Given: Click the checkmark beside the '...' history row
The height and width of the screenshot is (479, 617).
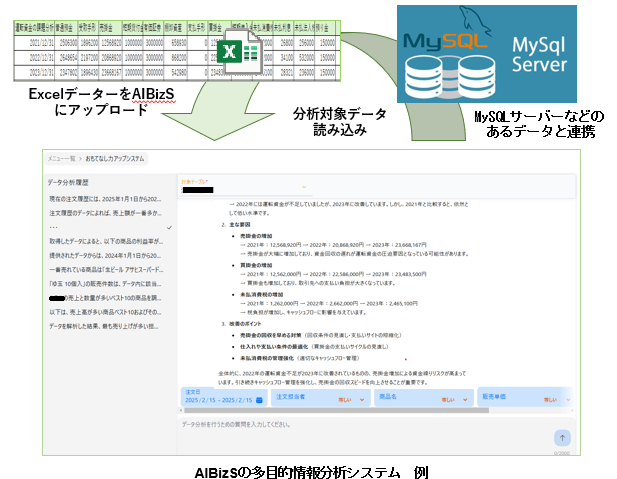Looking at the screenshot, I should tap(170, 227).
